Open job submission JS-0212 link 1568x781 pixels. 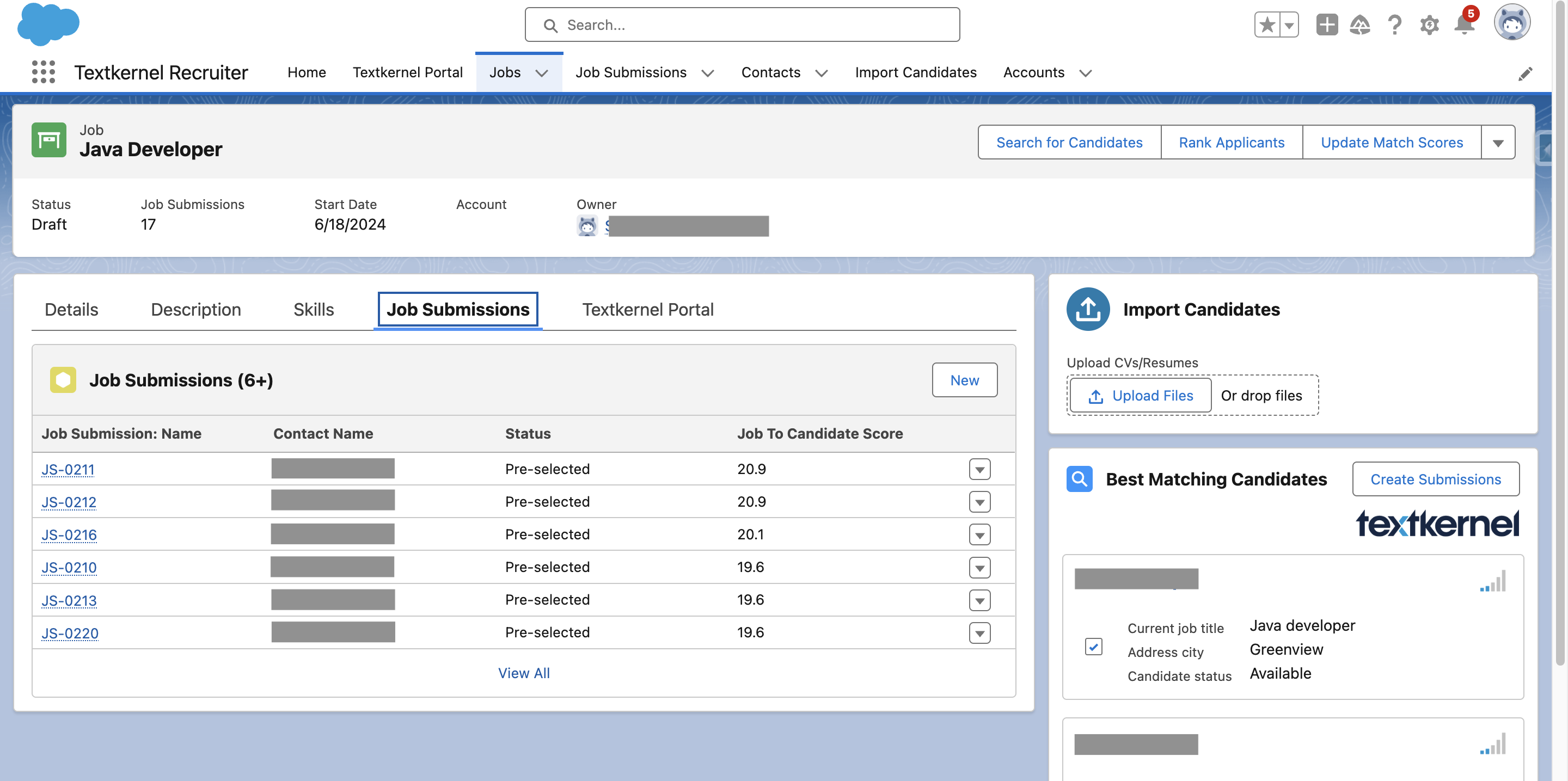pos(69,502)
